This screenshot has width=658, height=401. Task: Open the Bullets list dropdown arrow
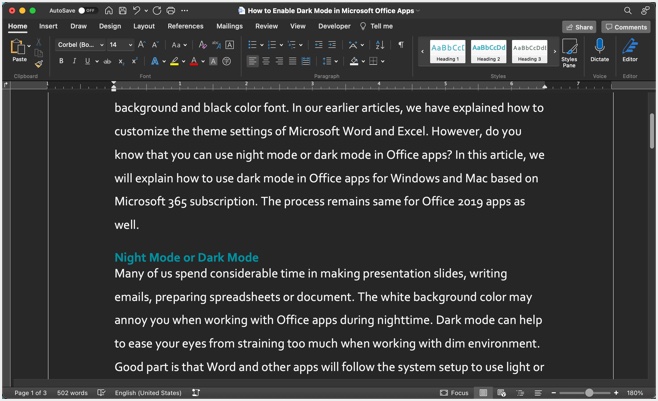(262, 45)
